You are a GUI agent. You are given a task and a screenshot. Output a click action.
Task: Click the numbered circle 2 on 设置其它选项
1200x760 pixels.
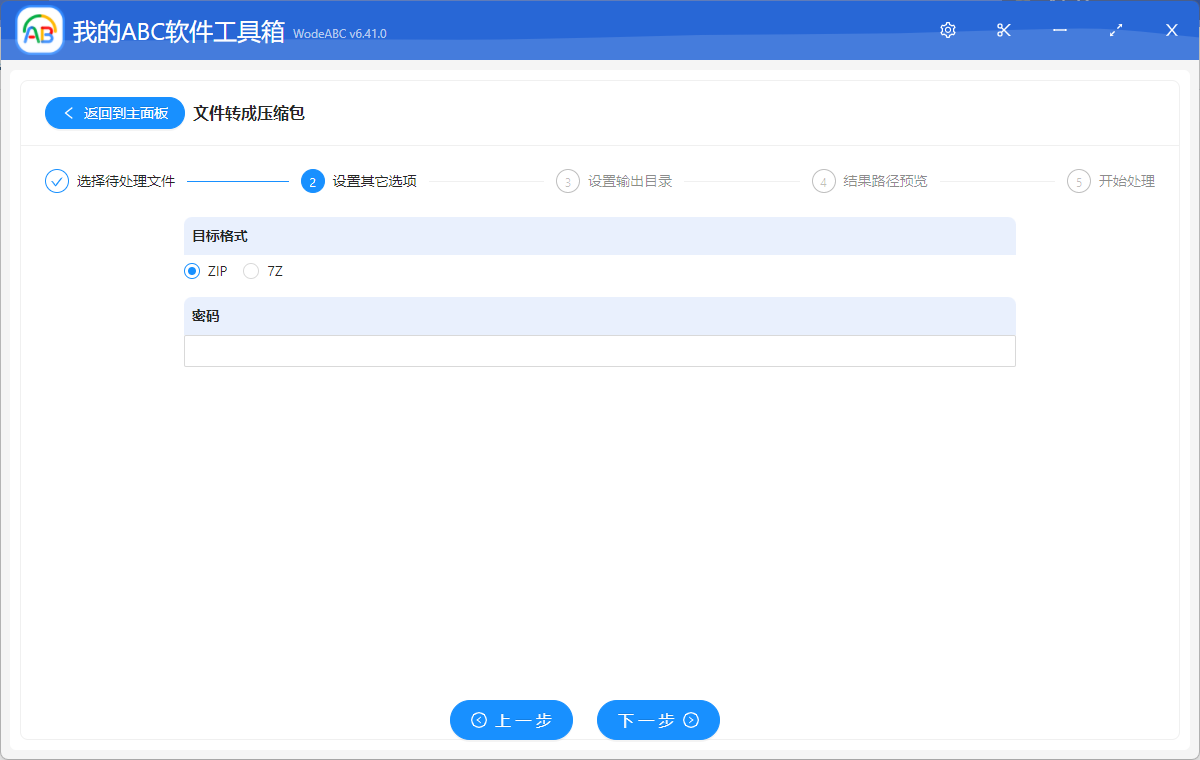pos(313,181)
